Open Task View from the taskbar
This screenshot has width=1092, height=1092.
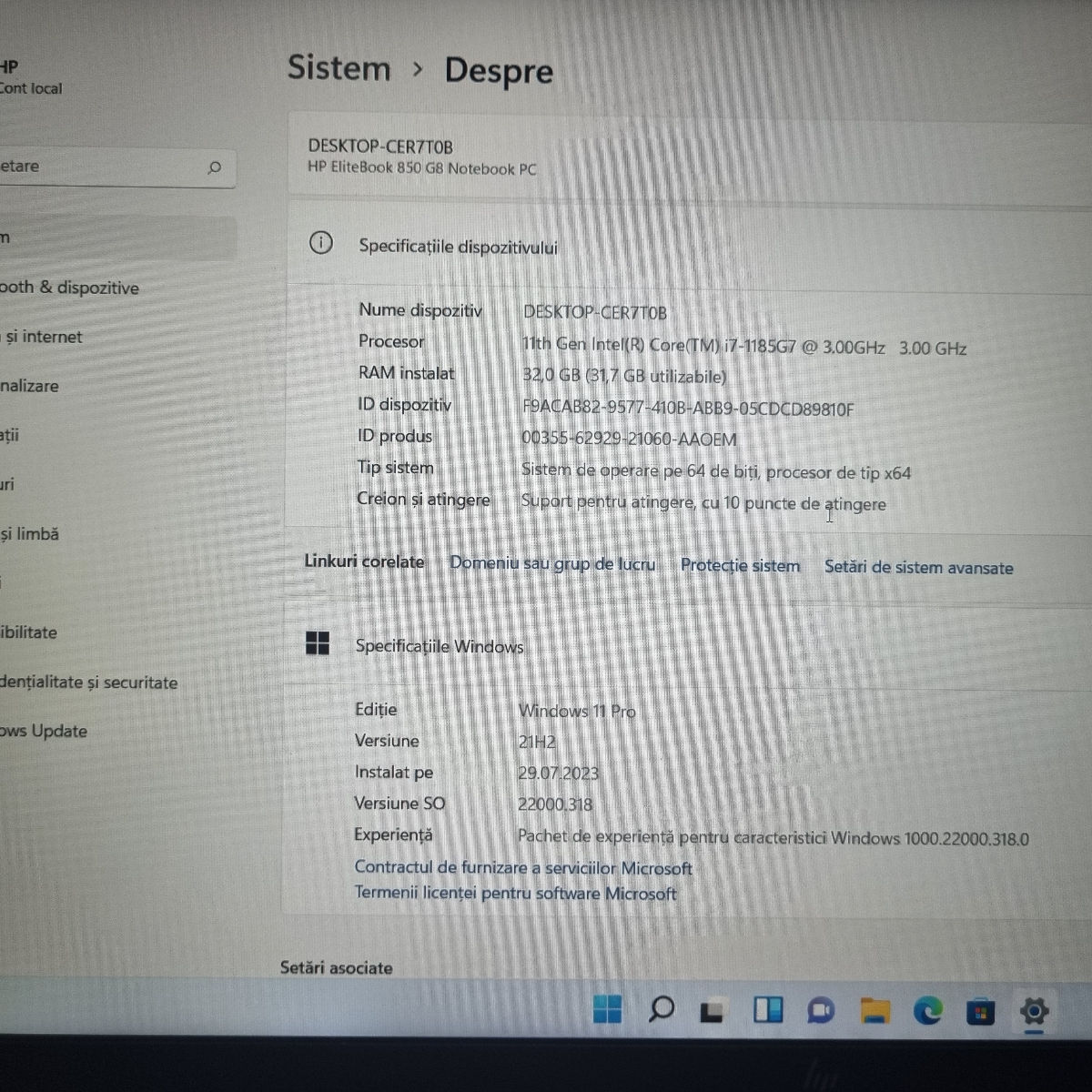713,1010
